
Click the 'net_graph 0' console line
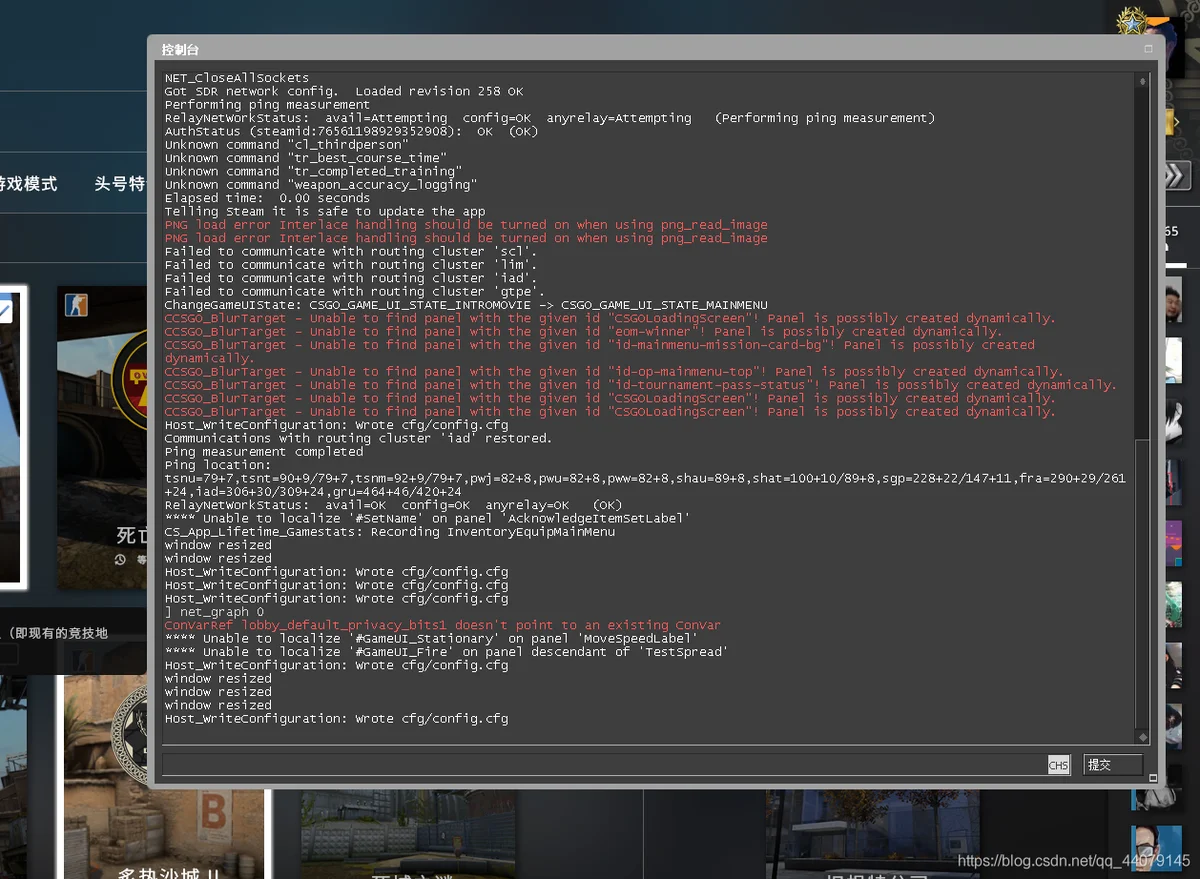point(214,612)
